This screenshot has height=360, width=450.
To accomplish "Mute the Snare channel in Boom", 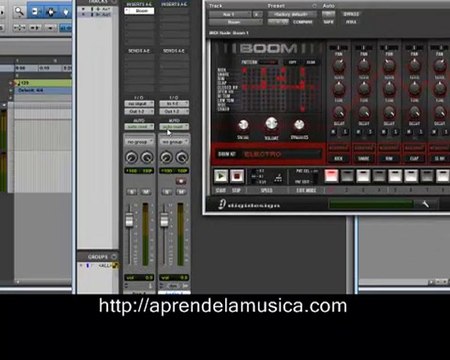I will pos(358,132).
